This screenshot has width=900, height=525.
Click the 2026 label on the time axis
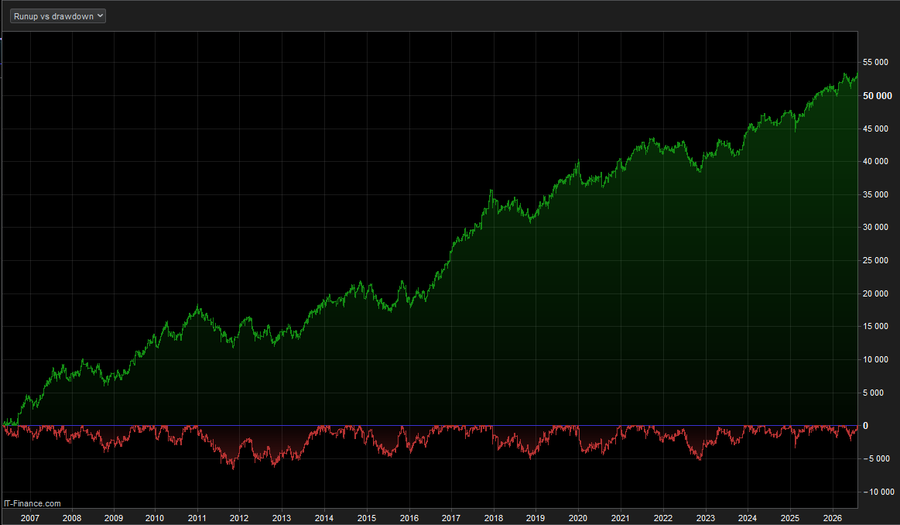[833, 518]
